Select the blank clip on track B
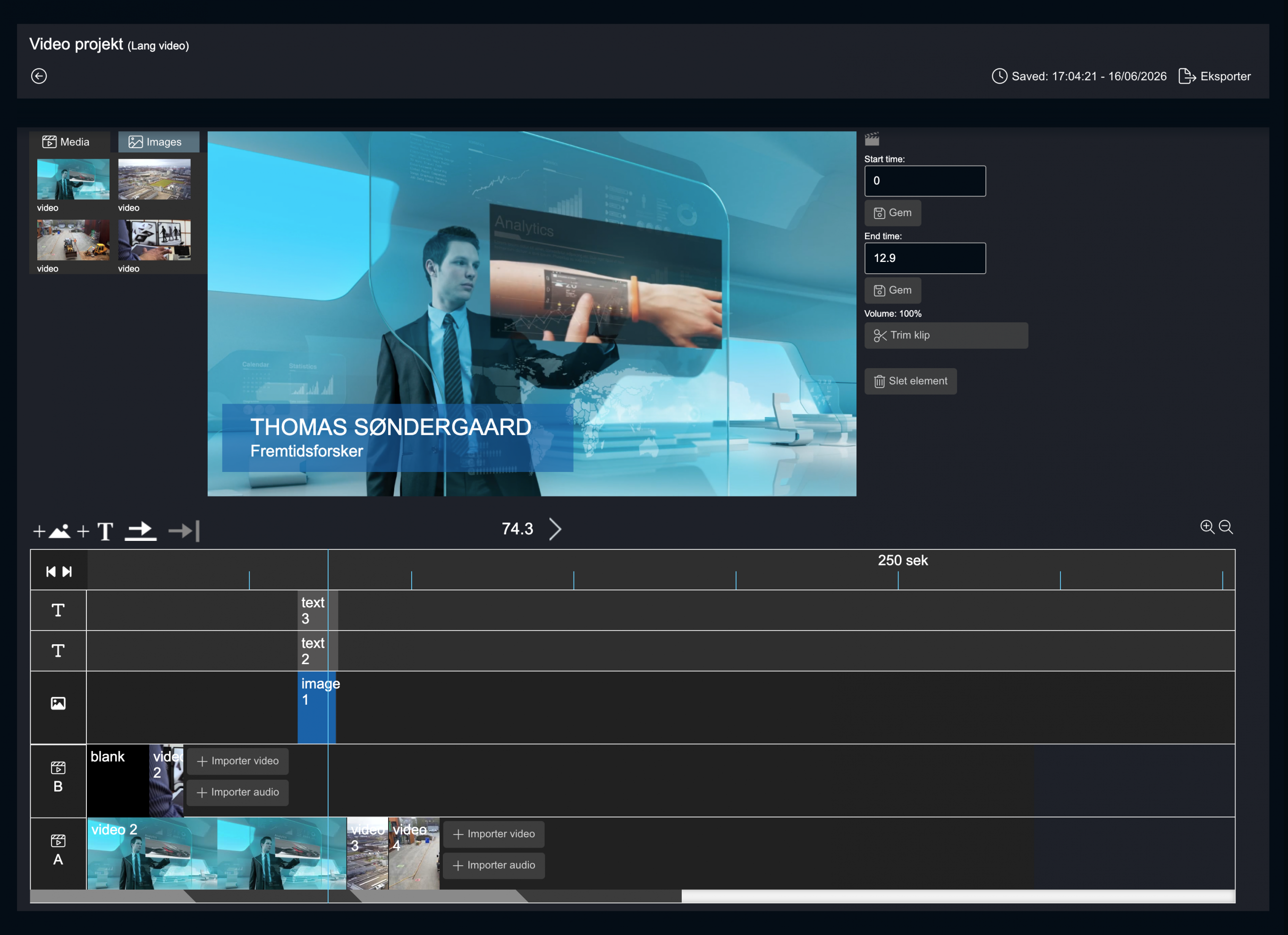Screen dimensions: 1288x935 (118, 781)
